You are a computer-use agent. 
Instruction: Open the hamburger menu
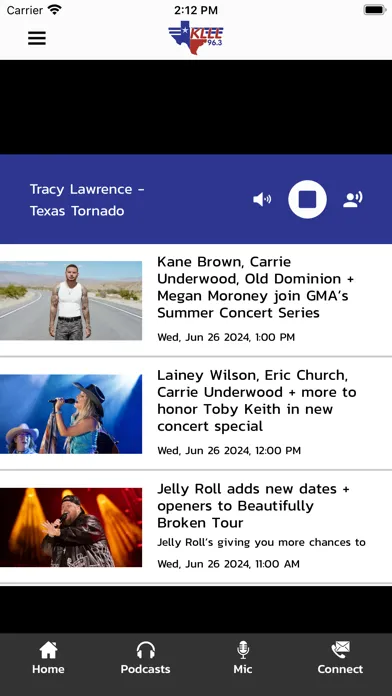click(x=37, y=38)
